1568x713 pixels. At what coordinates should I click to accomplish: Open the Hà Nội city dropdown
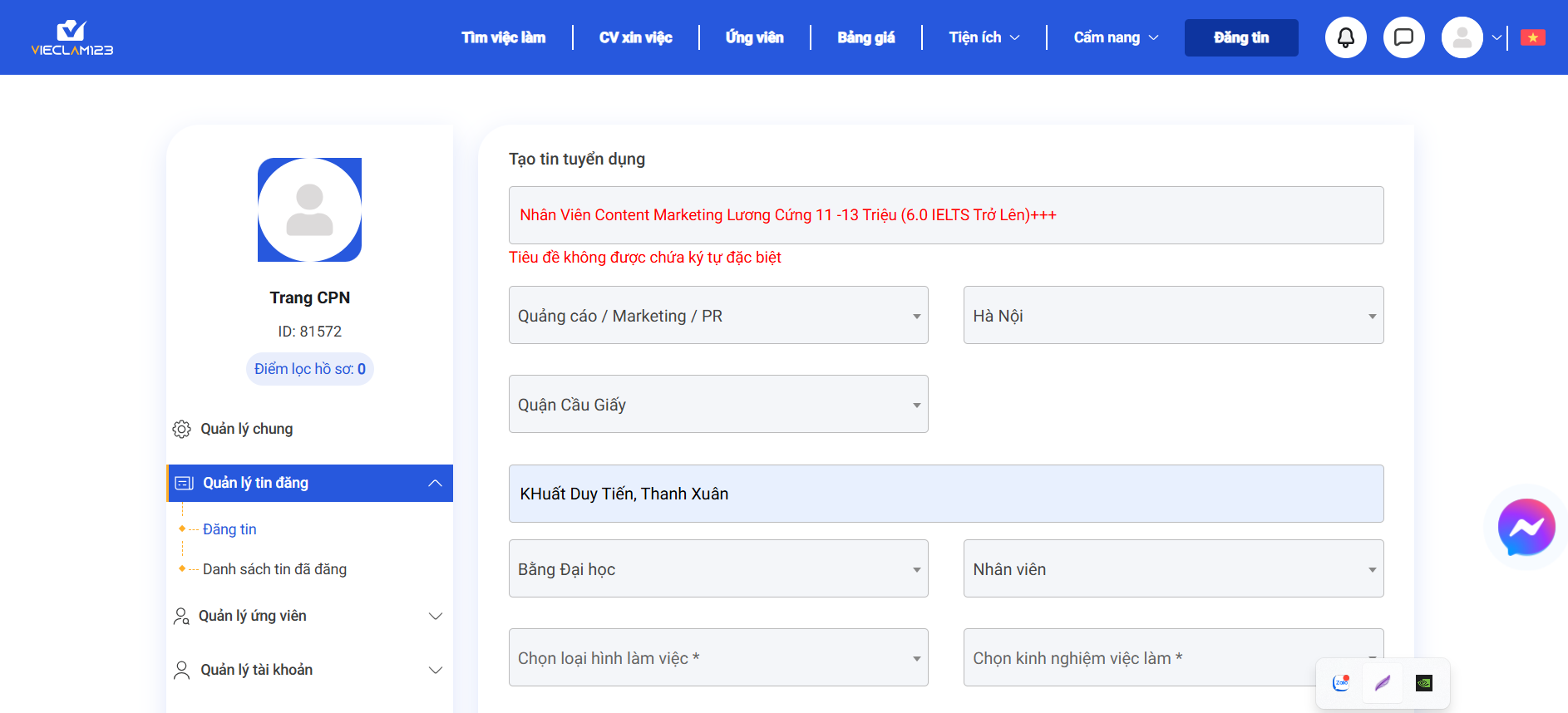pyautogui.click(x=1172, y=316)
